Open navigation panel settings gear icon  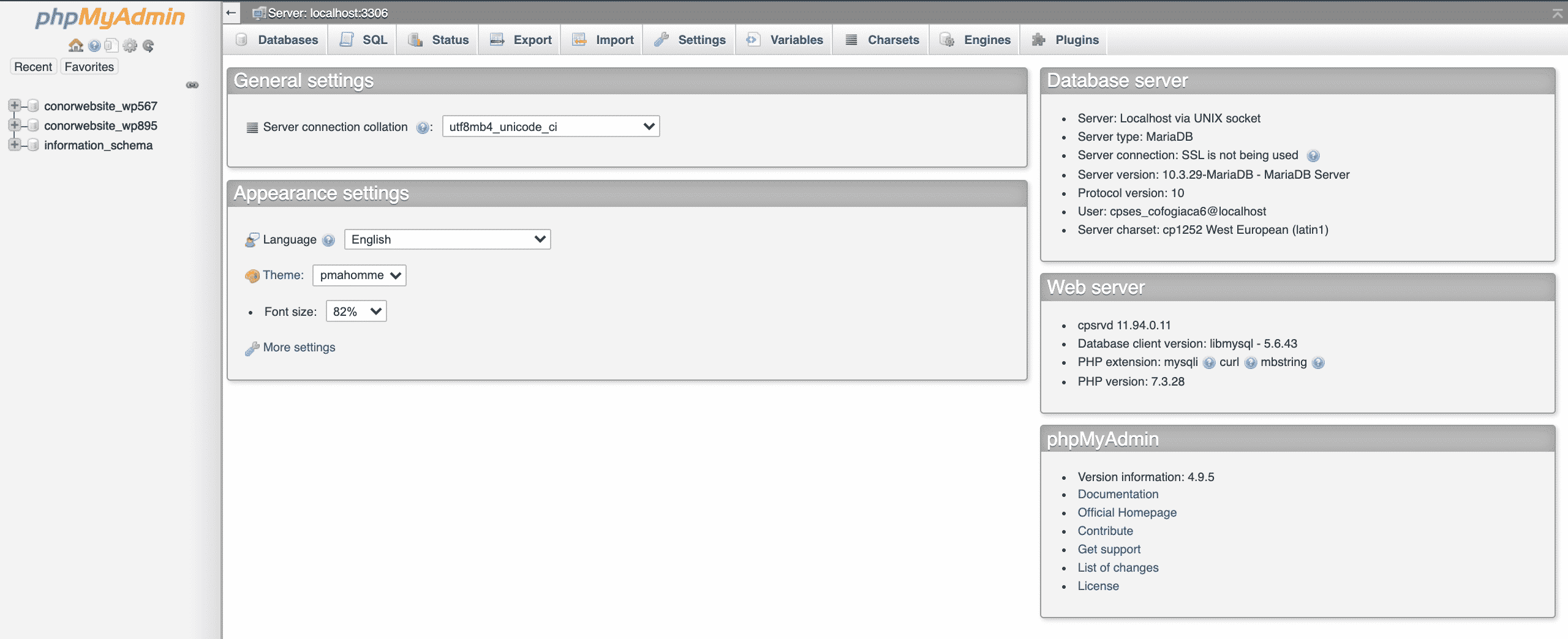[x=130, y=45]
